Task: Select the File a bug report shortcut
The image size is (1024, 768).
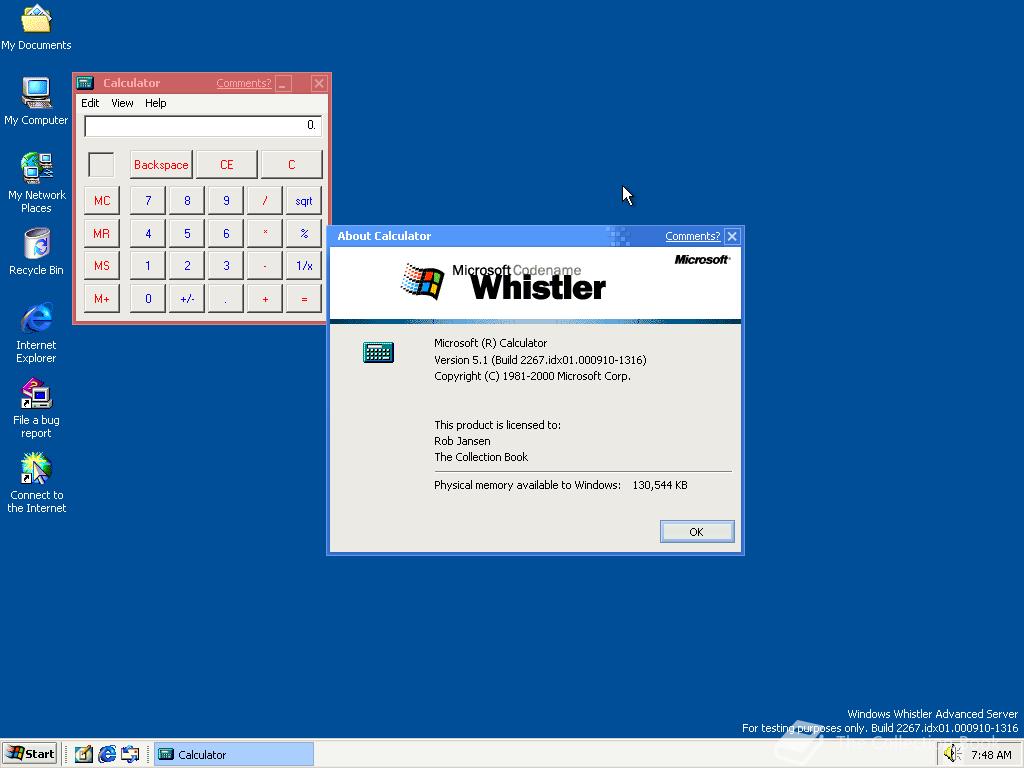Action: (37, 408)
